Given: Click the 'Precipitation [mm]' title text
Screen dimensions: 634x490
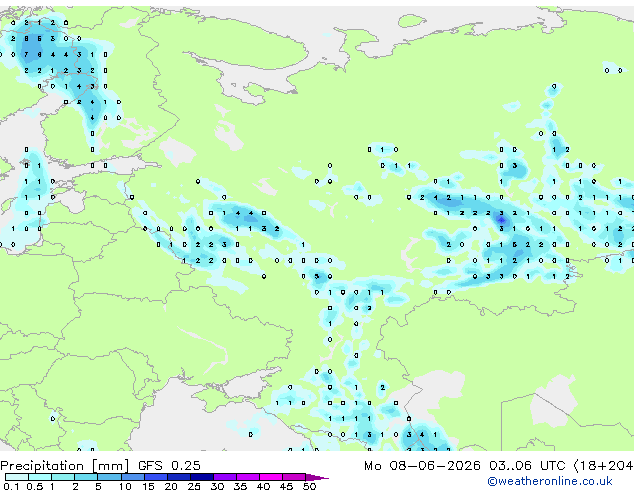Looking at the screenshot, I should [64, 466].
